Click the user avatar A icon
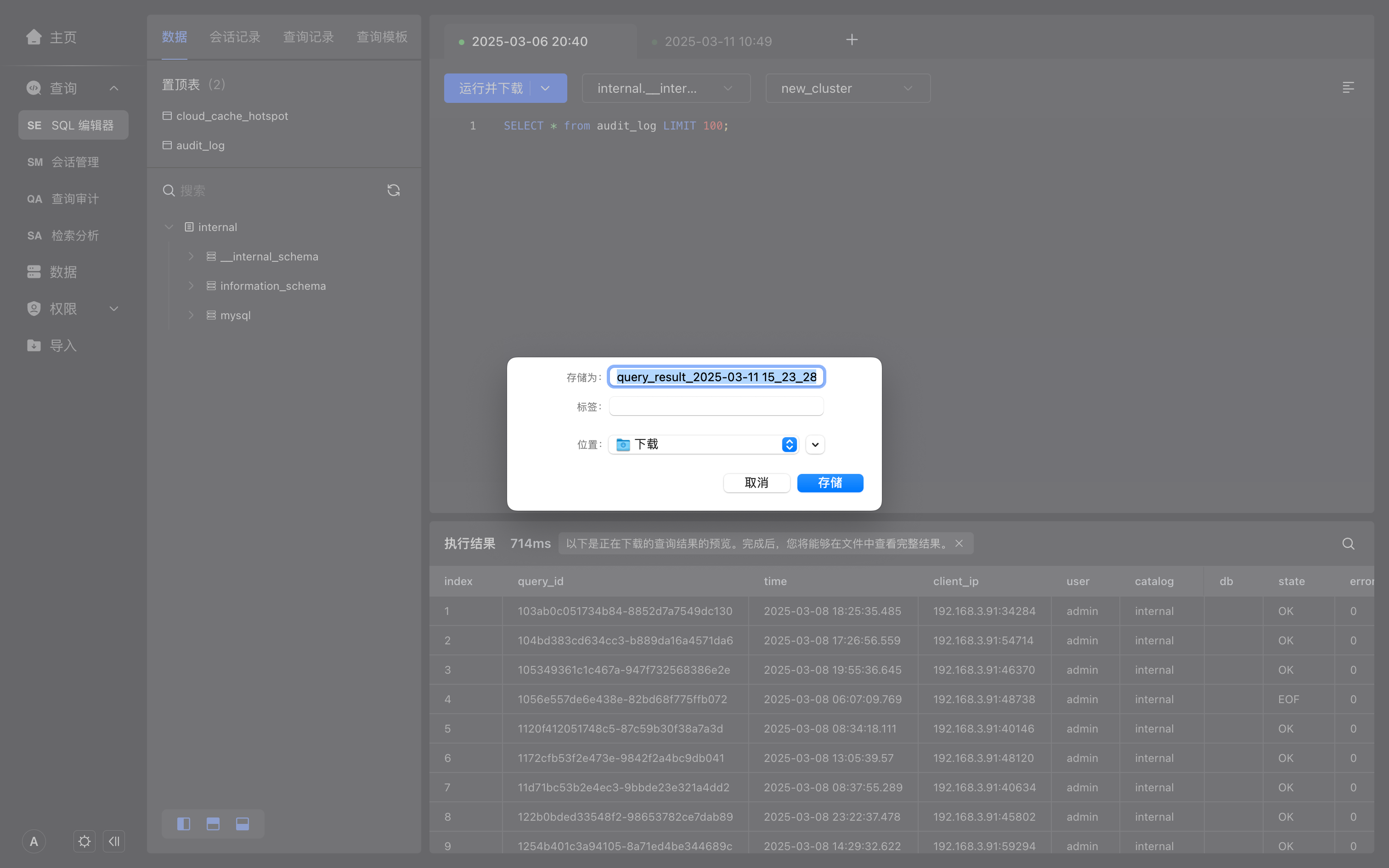Viewport: 1389px width, 868px height. (34, 841)
